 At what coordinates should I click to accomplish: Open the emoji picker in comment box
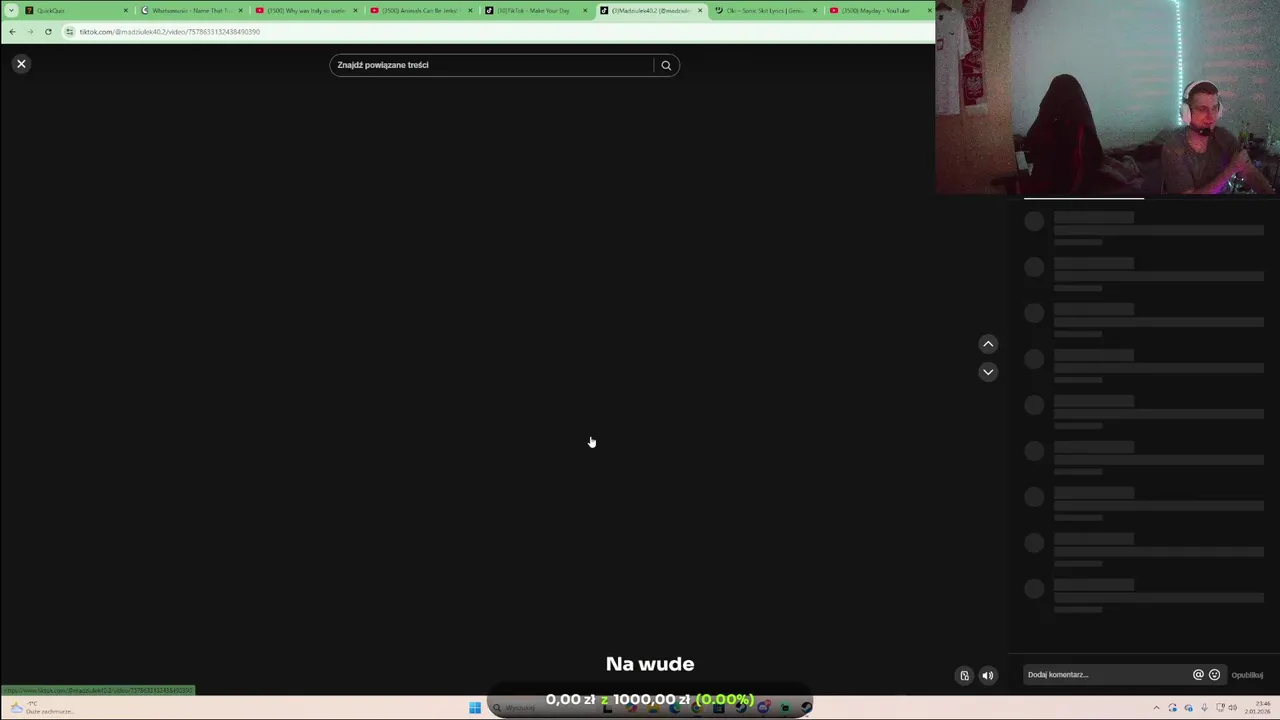[1214, 675]
